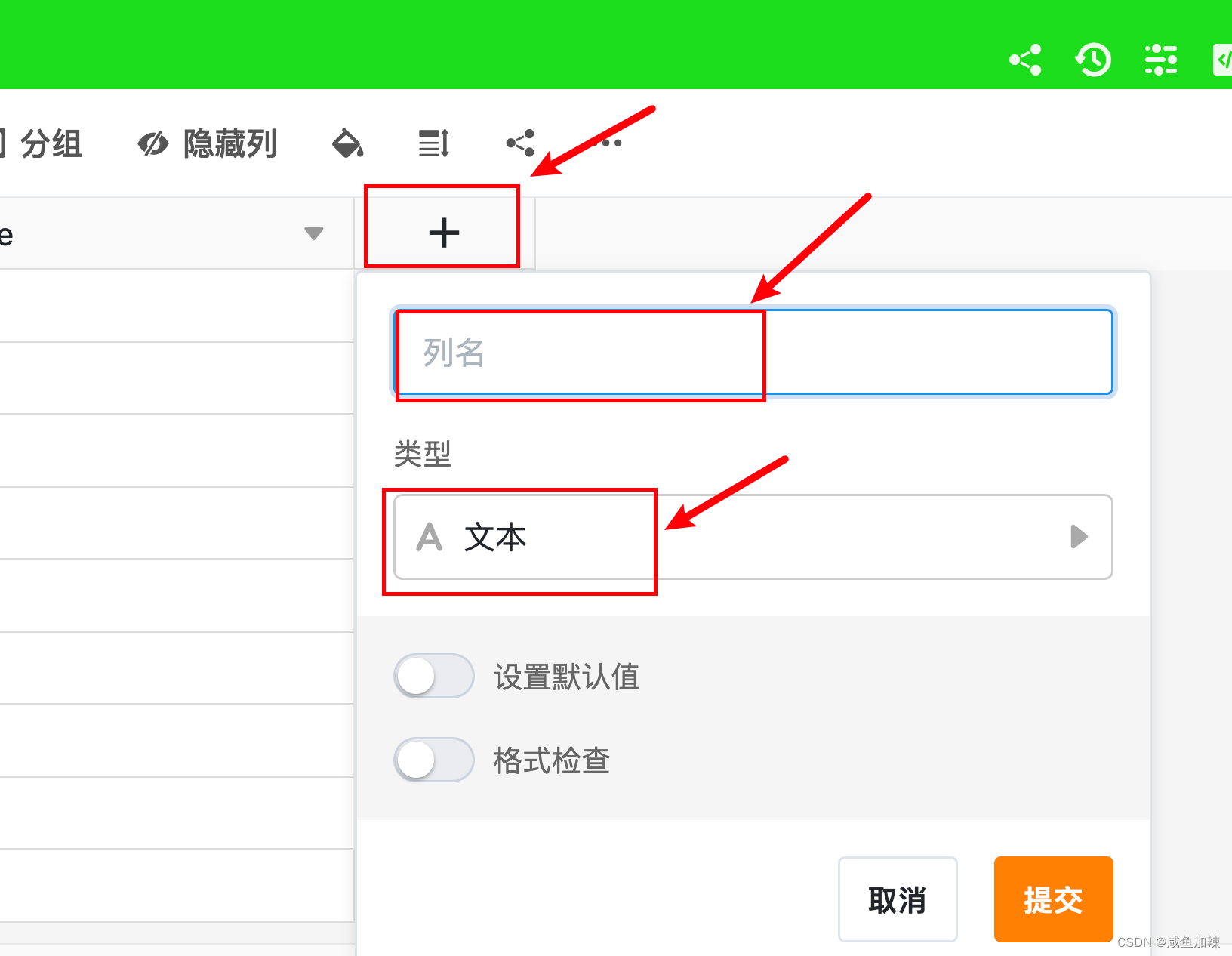Open the column header dropdown arrow
The image size is (1232, 956).
coord(315,233)
